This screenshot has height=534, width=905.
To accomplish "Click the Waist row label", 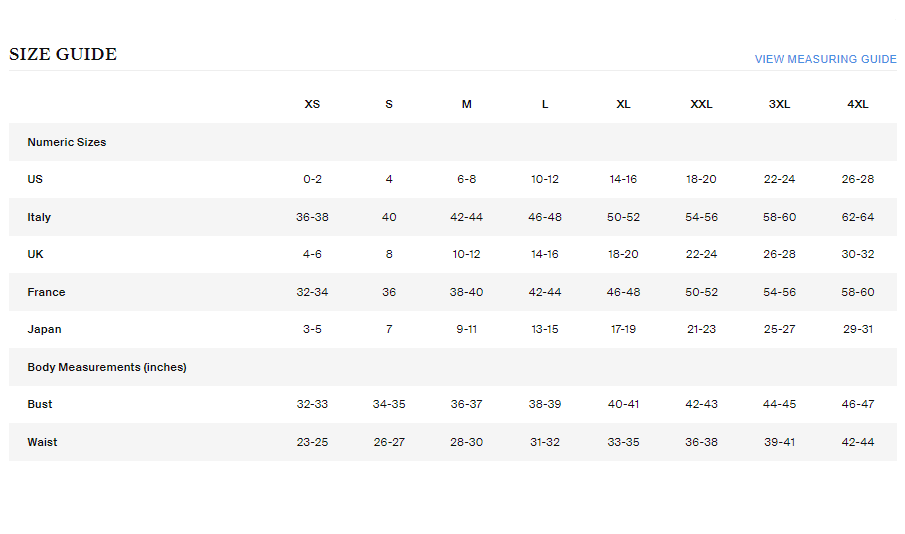I will 42,442.
